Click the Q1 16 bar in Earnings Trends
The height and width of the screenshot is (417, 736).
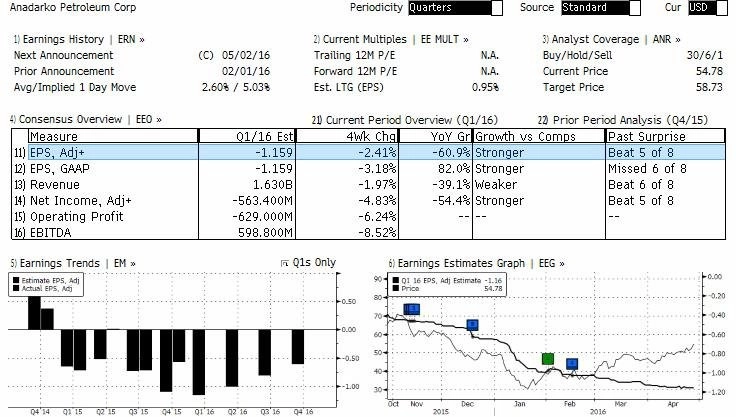click(199, 362)
